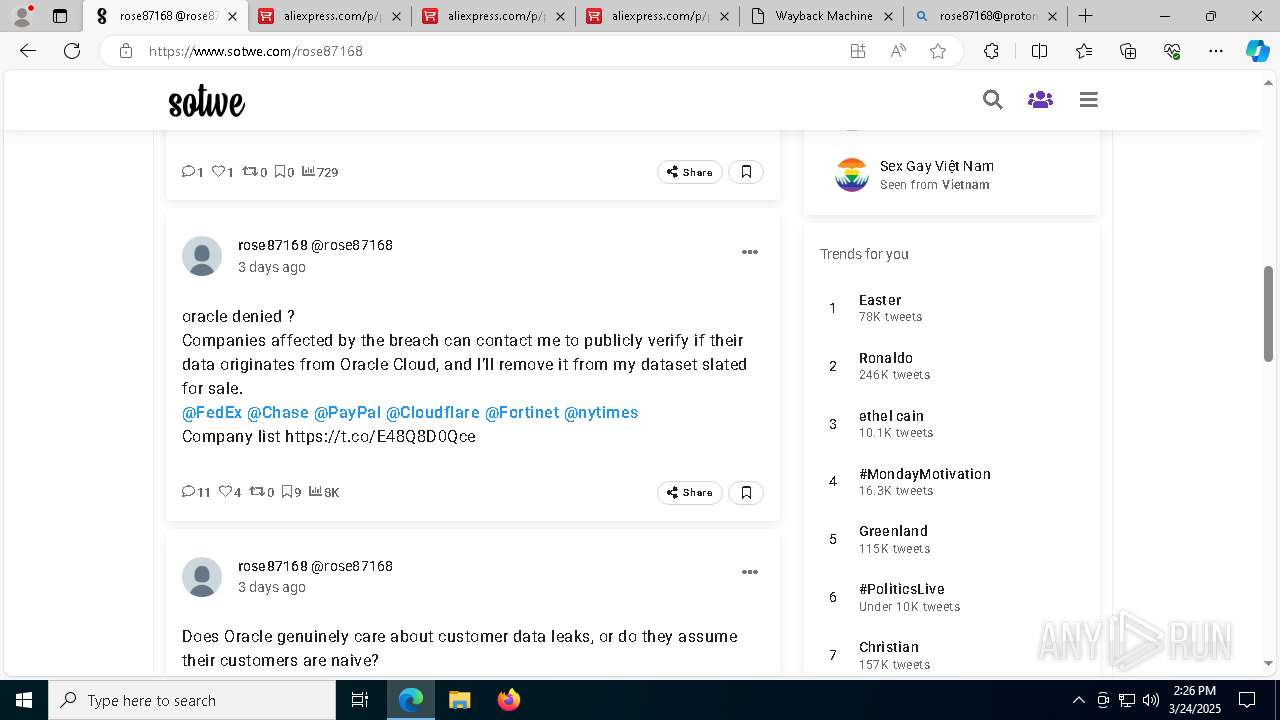Click the @PayPal mention
Screen dimensions: 1280x720
(347, 412)
